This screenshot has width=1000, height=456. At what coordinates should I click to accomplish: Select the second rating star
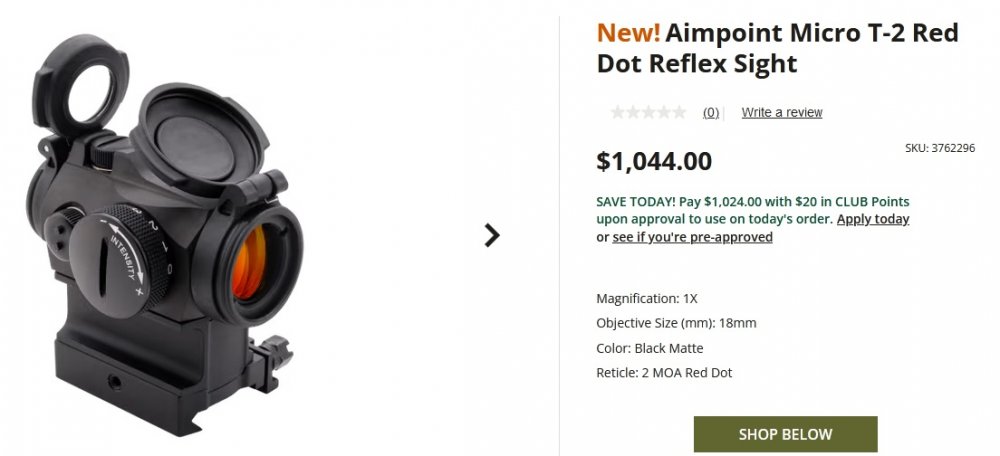pos(633,112)
